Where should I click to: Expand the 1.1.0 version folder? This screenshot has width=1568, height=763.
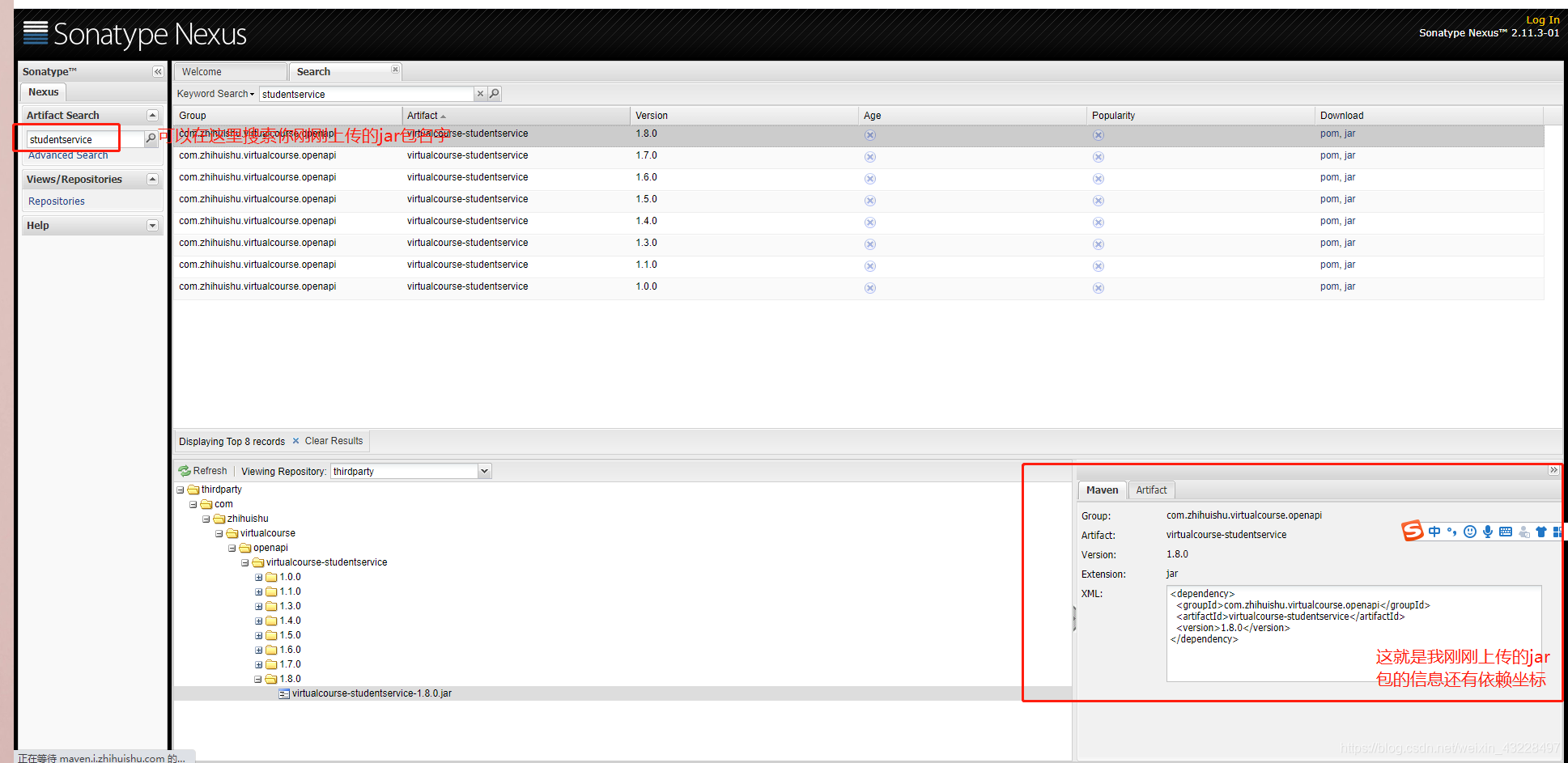(259, 592)
